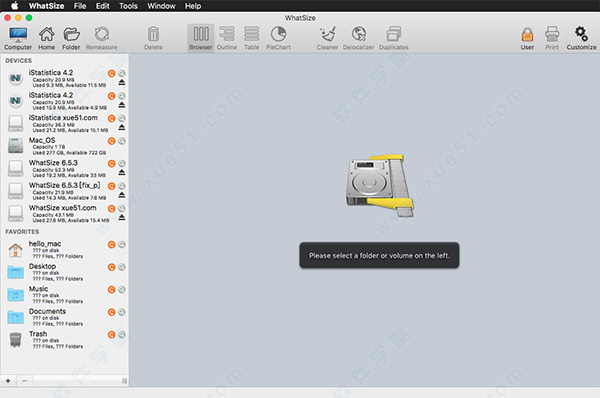Select iStatistica xue51.com volume
The image size is (600, 398).
[x=64, y=123]
